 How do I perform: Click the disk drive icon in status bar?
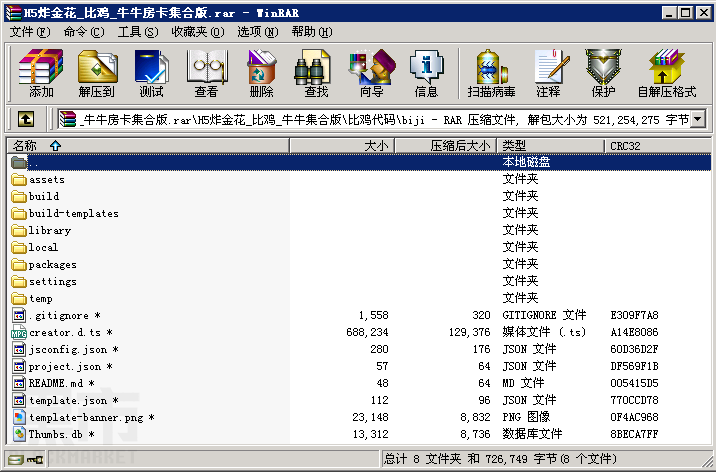click(x=16, y=459)
